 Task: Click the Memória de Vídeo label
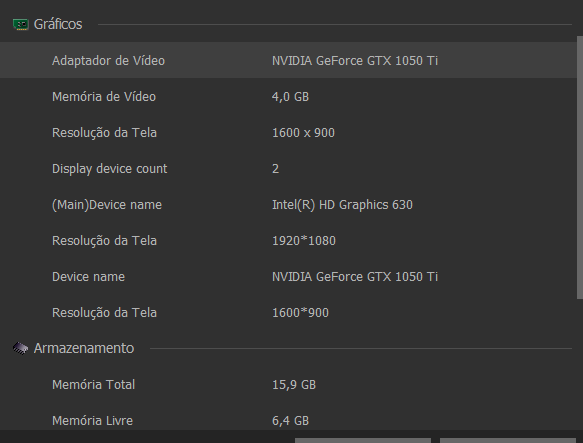pyautogui.click(x=104, y=97)
